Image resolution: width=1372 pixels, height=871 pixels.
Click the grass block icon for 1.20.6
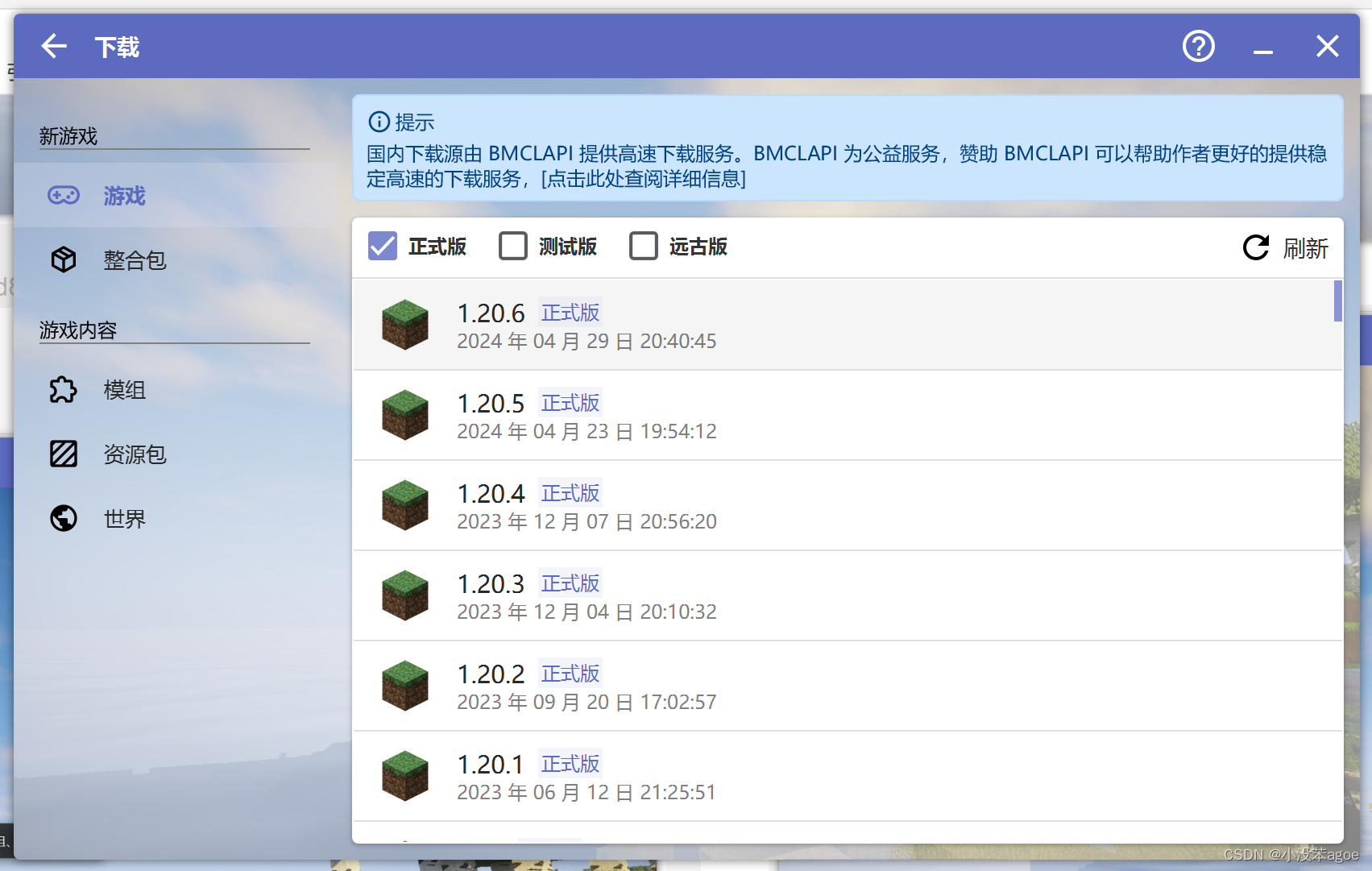coord(404,325)
